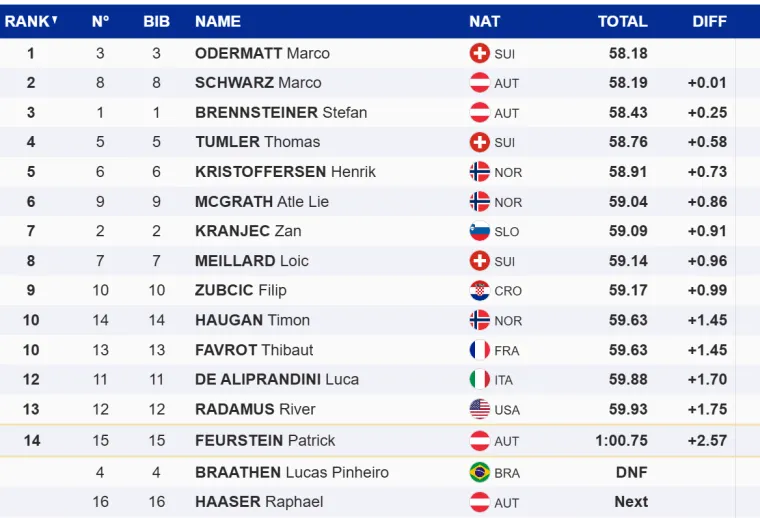Click the DIFF column header
760x518 pixels.
coord(709,21)
